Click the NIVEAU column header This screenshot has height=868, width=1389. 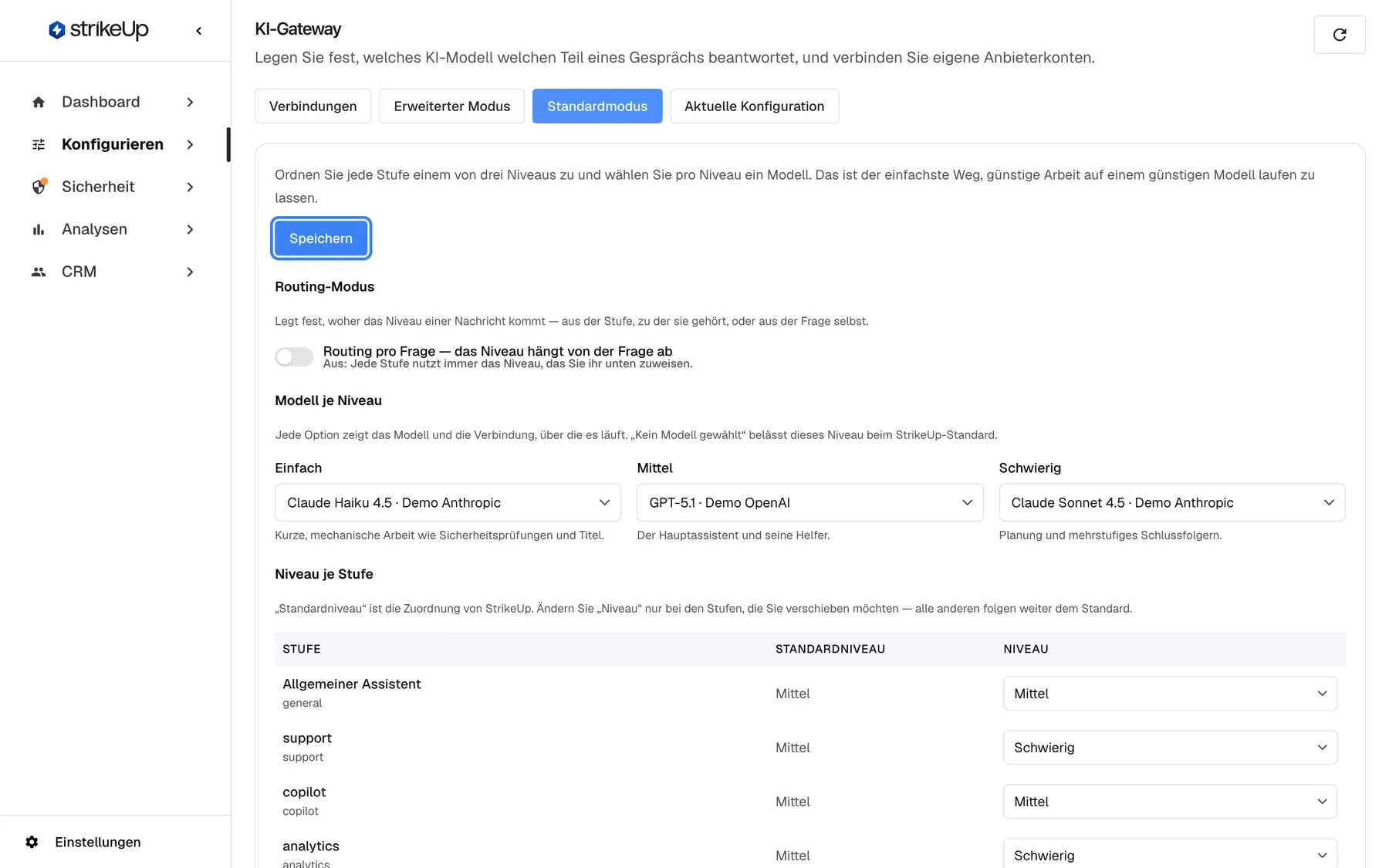1026,649
